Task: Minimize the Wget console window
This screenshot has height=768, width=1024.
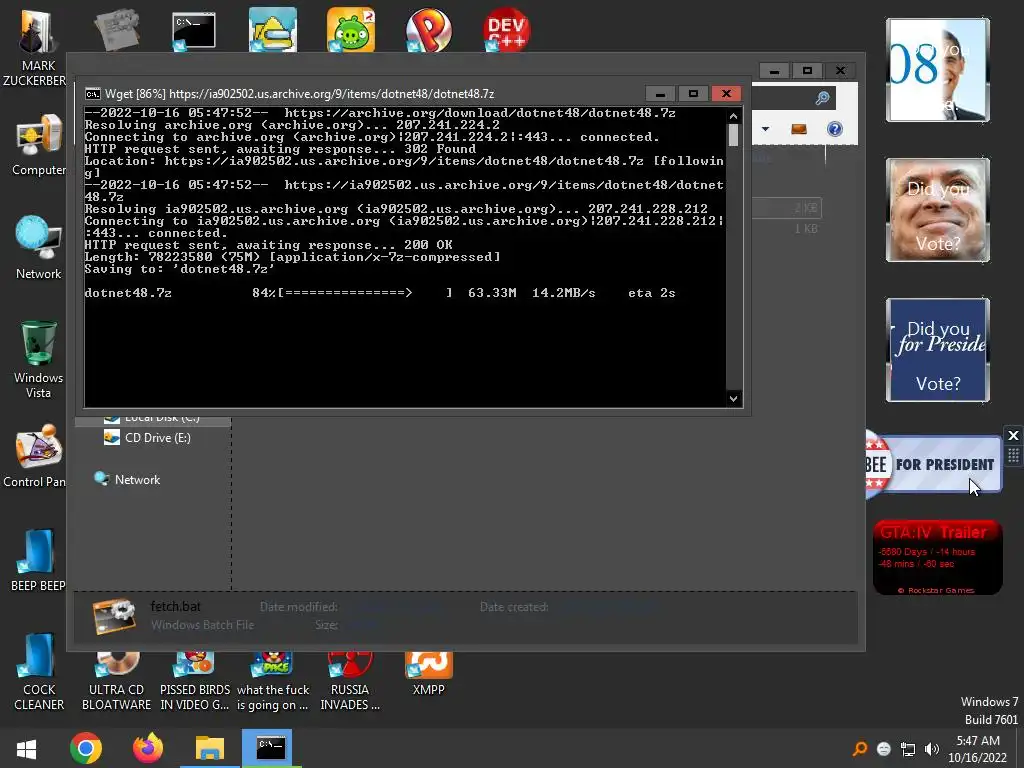Action: 660,93
